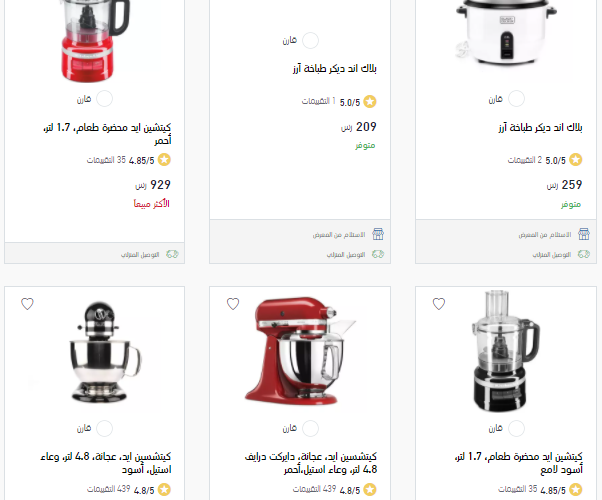Click home delivery truck icon on red food processor
Viewport: 602px width, 500px height.
click(172, 254)
